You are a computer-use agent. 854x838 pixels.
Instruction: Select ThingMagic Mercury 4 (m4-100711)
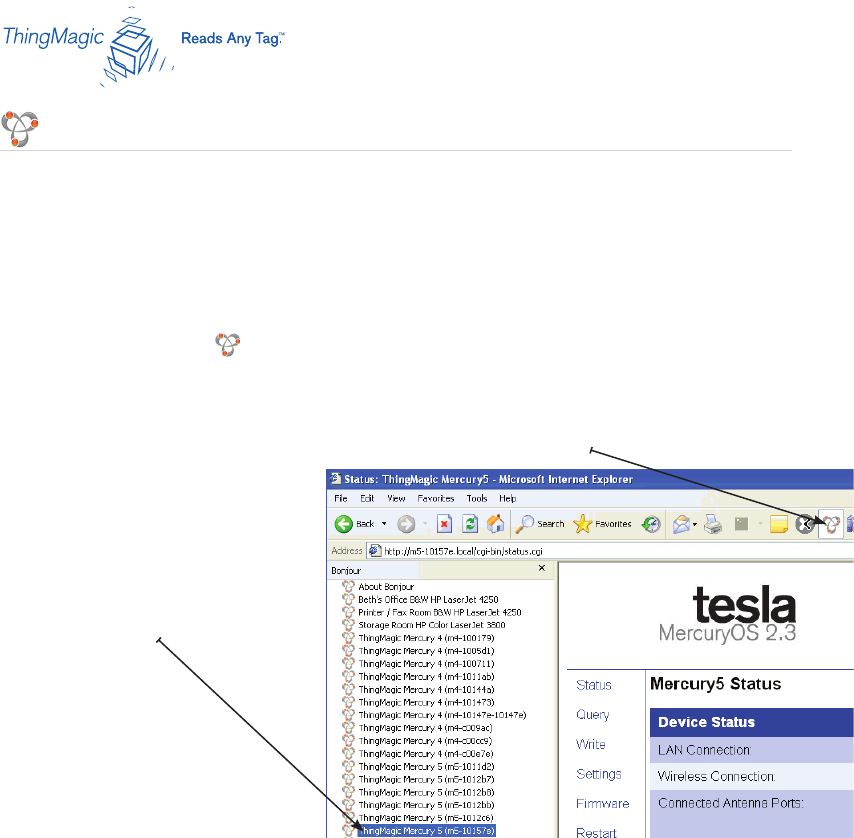(x=426, y=664)
